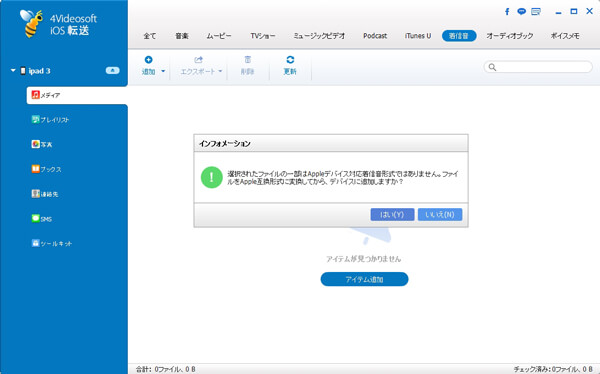Collapse the ipad 3 device tree
Screen dimensions: 600x374
pyautogui.click(x=13, y=70)
